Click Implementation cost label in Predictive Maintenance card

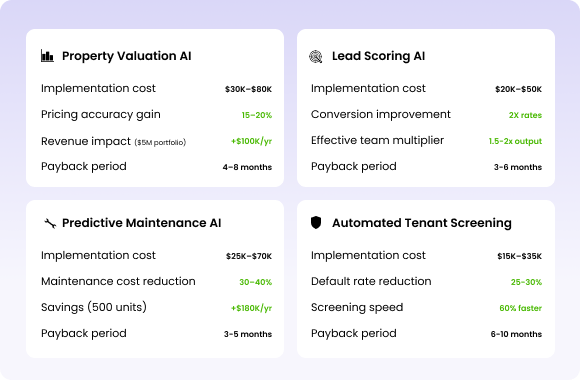tap(98, 255)
